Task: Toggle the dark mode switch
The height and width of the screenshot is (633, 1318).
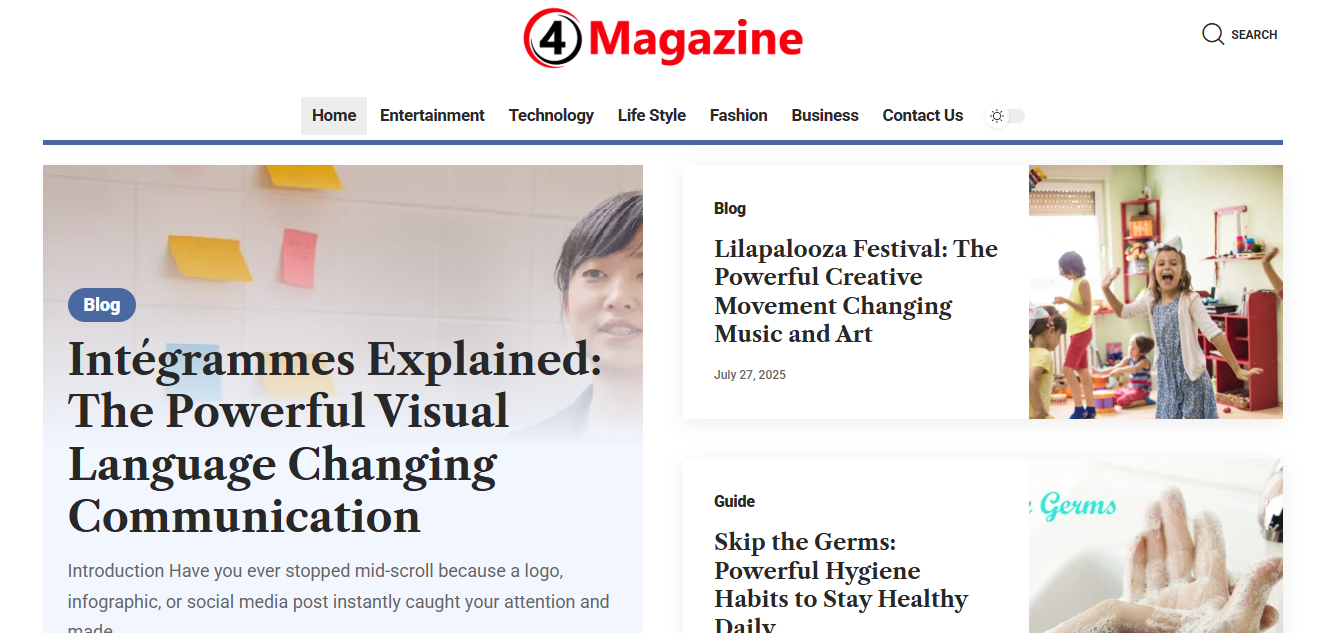Action: 1006,116
